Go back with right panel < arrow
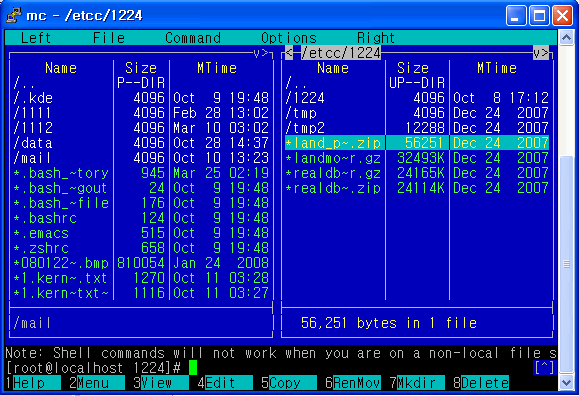579x396 pixels. (x=289, y=53)
